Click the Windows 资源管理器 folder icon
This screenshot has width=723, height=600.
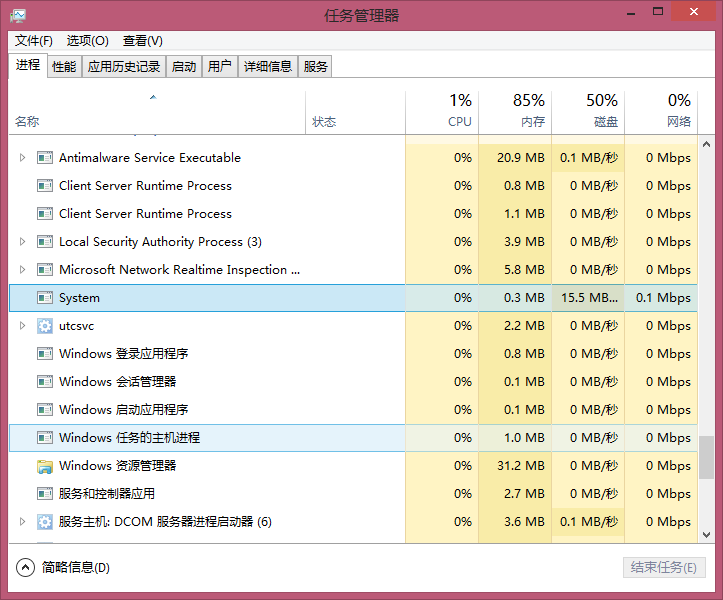45,466
